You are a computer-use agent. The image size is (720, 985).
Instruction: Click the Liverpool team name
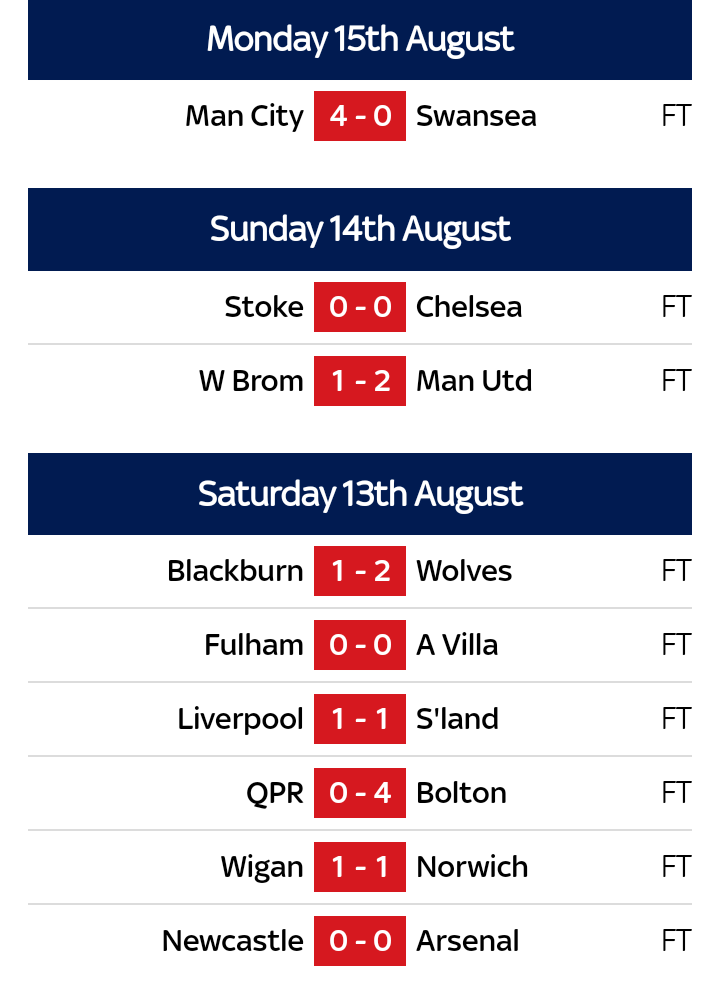(240, 719)
